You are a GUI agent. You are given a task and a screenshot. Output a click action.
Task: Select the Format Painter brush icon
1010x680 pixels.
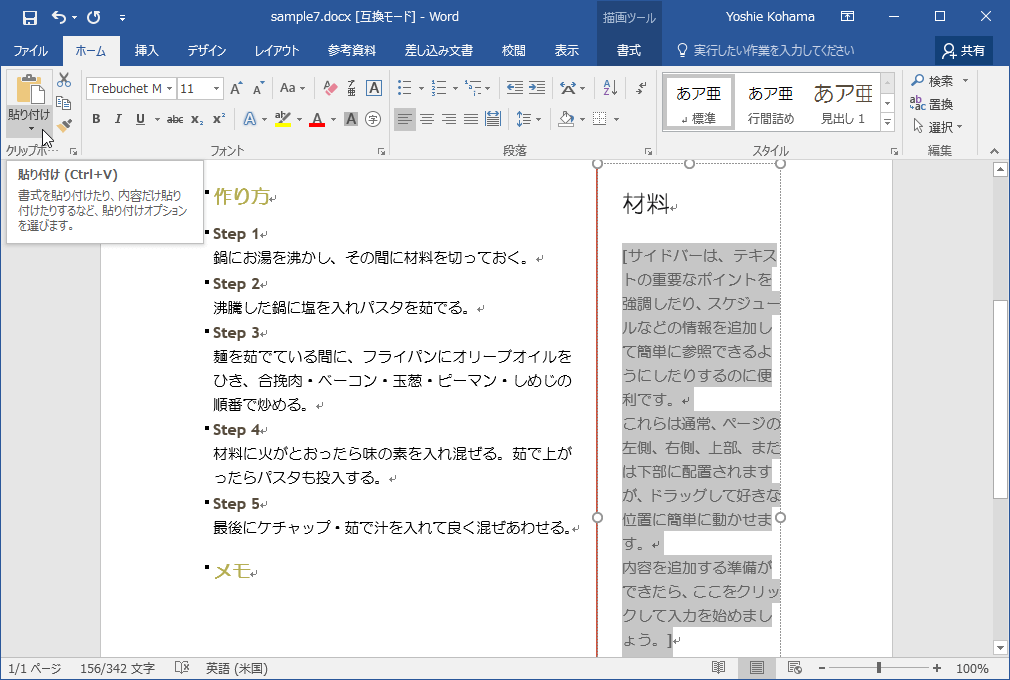pos(64,126)
